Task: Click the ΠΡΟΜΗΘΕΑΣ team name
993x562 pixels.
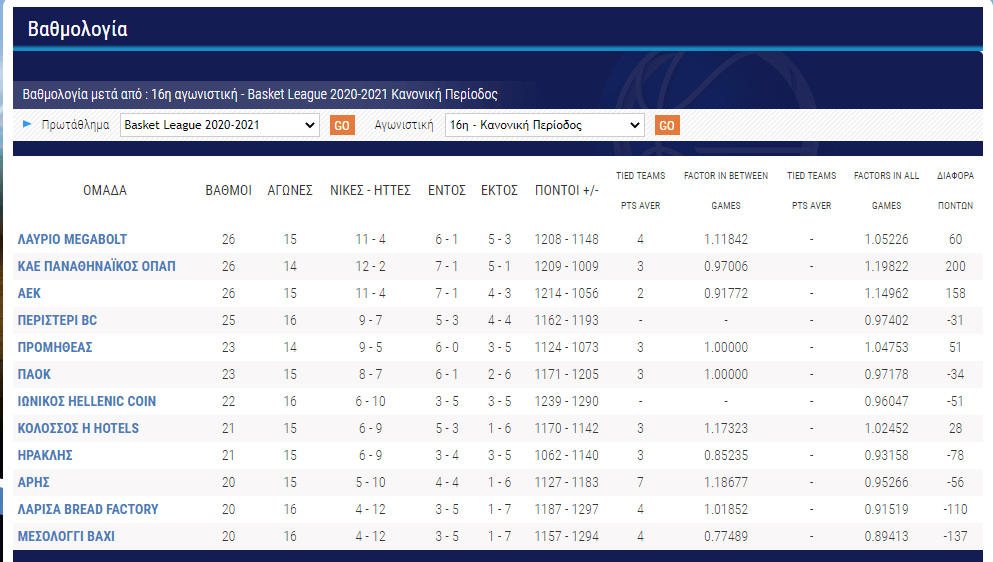Action: point(55,347)
